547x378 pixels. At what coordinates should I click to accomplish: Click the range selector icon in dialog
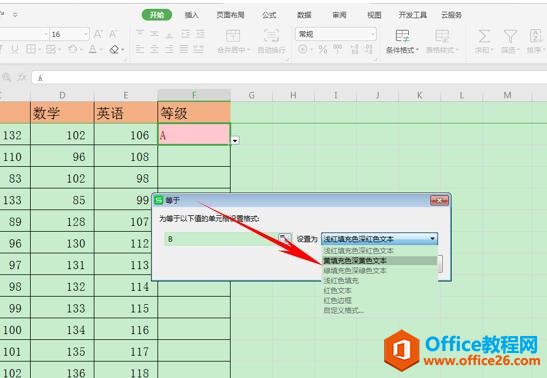tap(284, 239)
